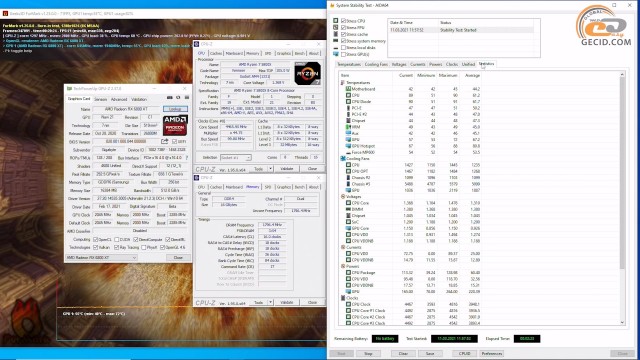Click the upper CPU-Z title bar icon
This screenshot has width=640, height=360.
coord(197,44)
